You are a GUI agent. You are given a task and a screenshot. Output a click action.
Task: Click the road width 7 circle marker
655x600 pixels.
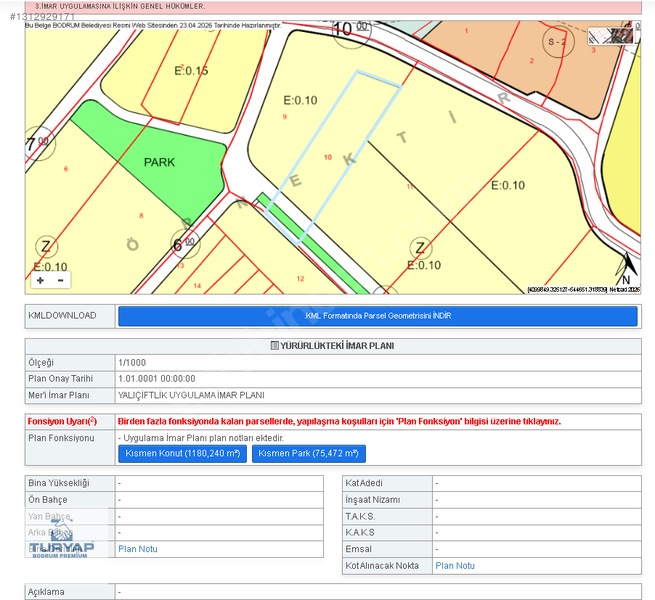[38, 144]
